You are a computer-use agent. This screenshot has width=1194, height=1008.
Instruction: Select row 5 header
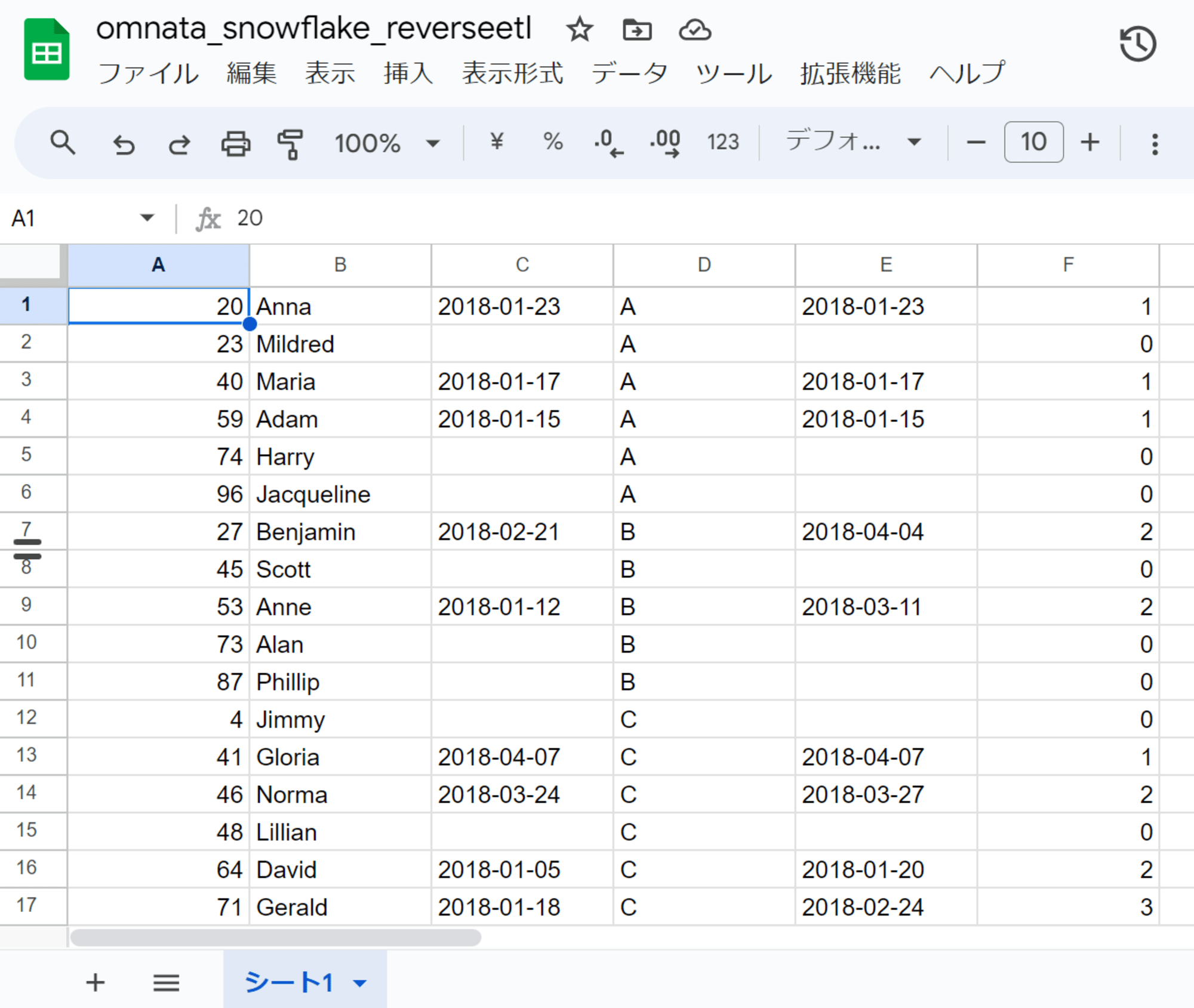coord(33,456)
